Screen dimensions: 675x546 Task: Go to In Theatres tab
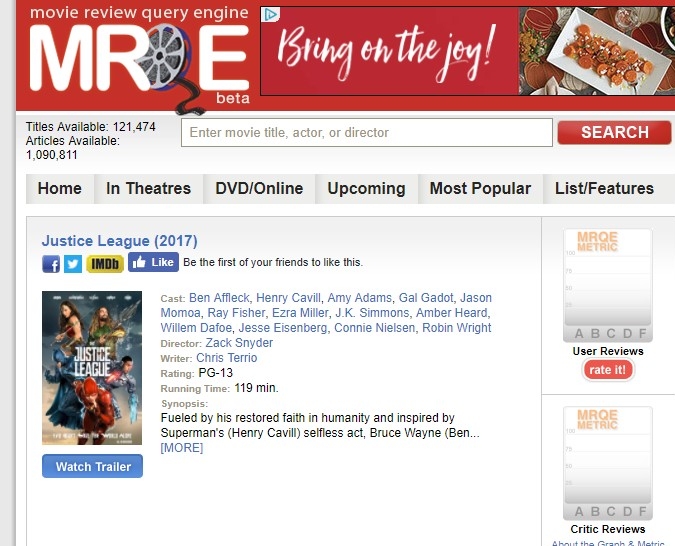pyautogui.click(x=149, y=189)
